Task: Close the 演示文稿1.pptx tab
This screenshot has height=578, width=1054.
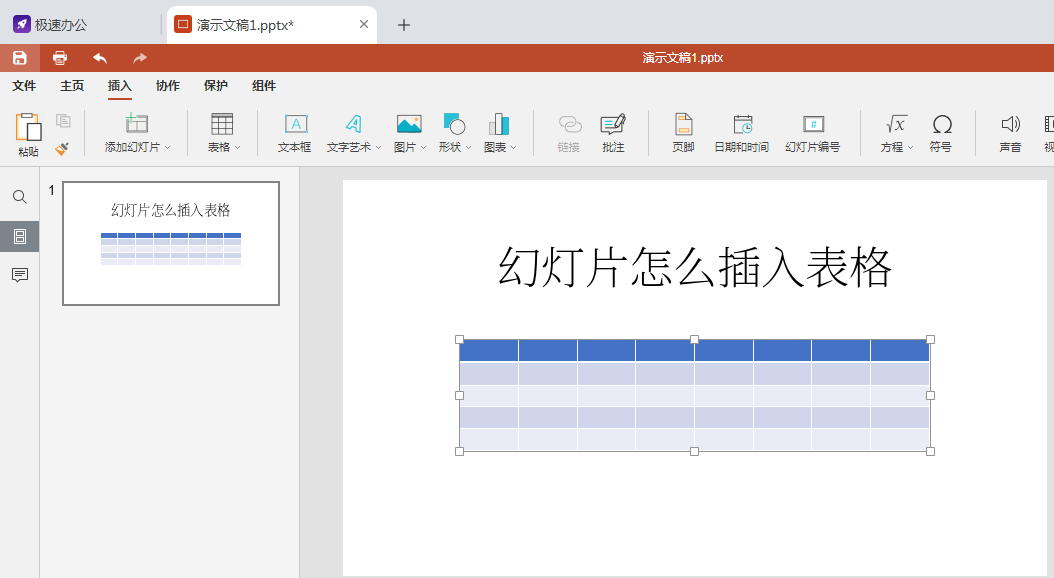Action: coord(364,24)
